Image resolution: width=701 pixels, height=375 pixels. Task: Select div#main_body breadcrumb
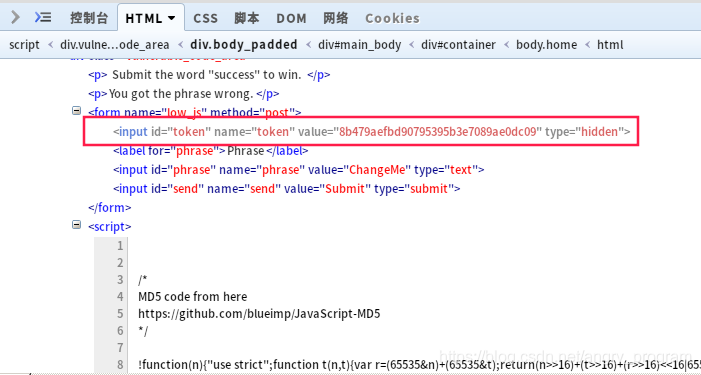pos(359,45)
